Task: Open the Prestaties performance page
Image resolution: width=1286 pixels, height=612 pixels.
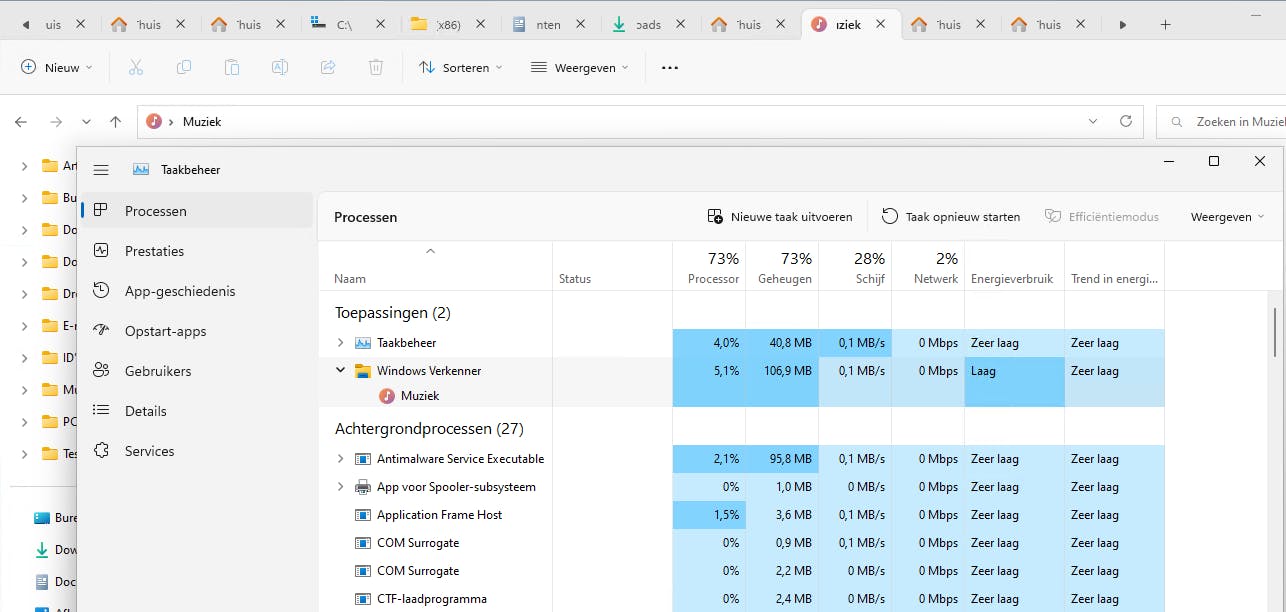Action: pyautogui.click(x=154, y=251)
